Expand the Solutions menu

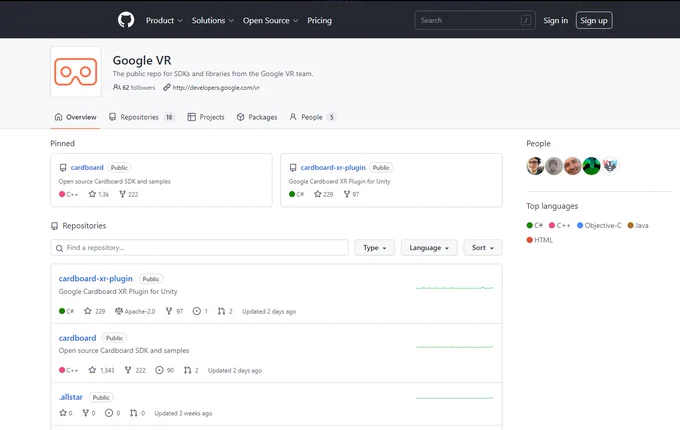coord(212,20)
